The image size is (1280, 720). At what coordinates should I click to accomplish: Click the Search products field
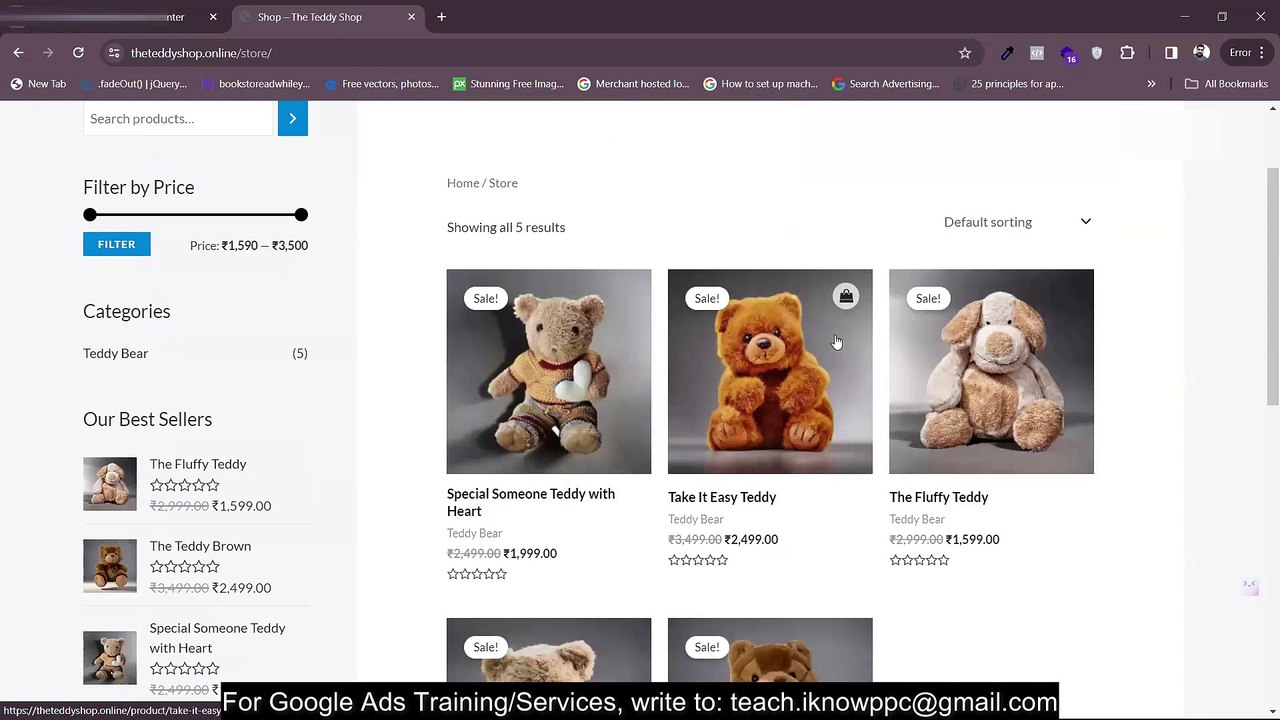tap(178, 118)
